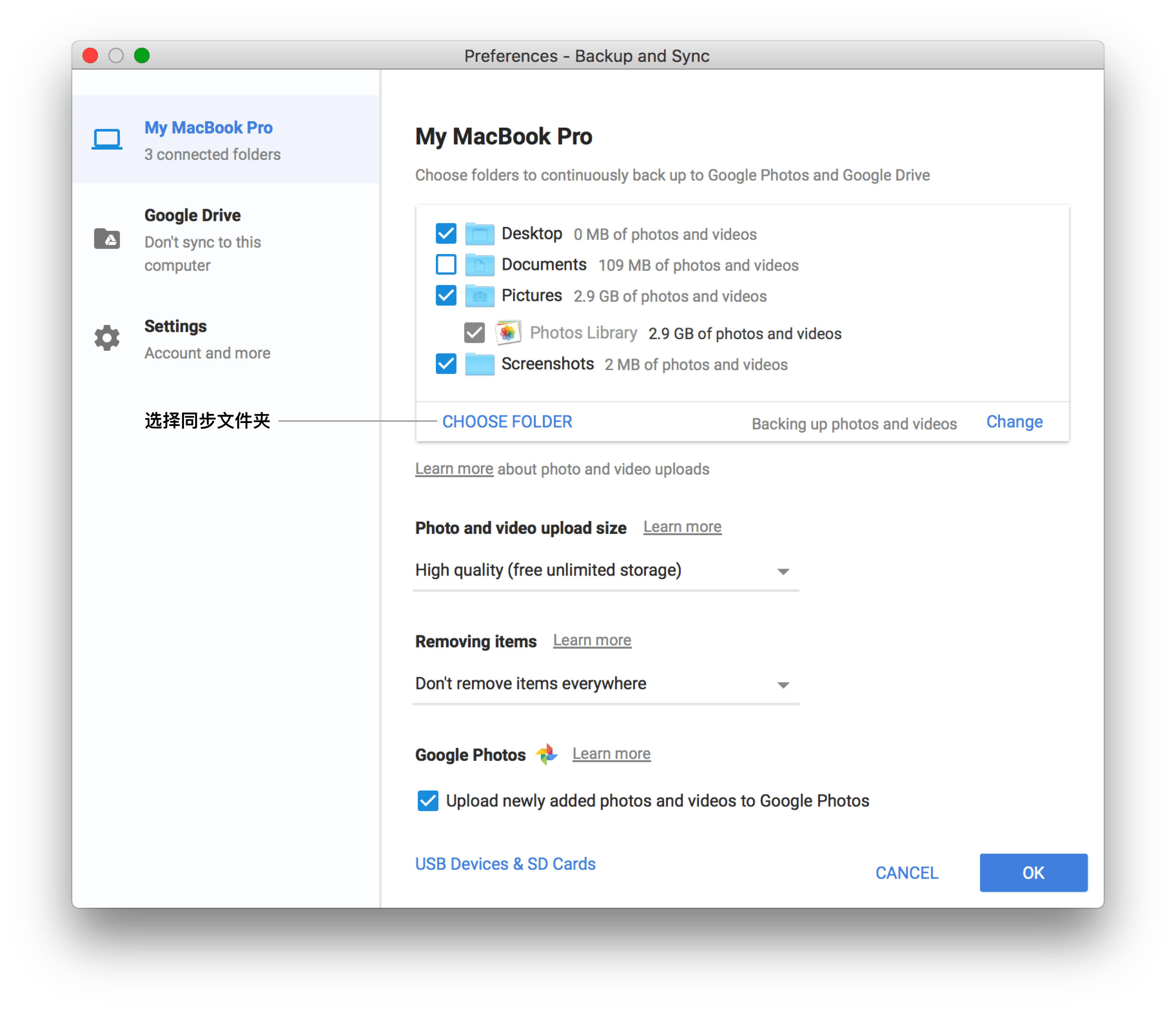Expand the Removing items dropdown
This screenshot has height=1011, width=1176.
pos(605,684)
